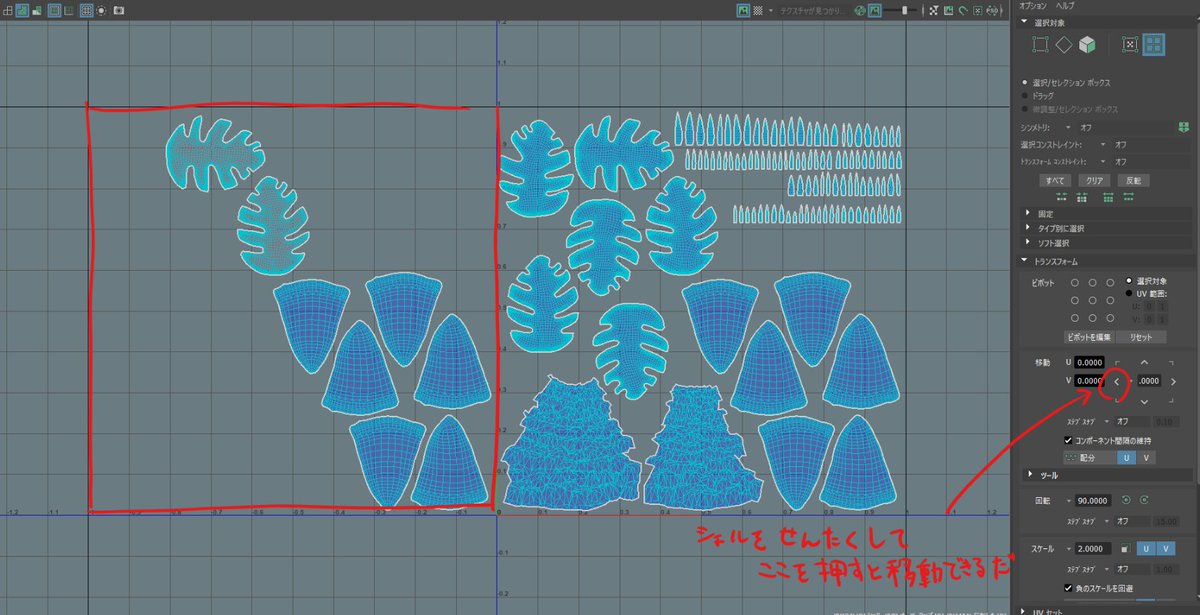Click the クリア button
Screen dimensions: 1200x615
pyautogui.click(x=1095, y=181)
